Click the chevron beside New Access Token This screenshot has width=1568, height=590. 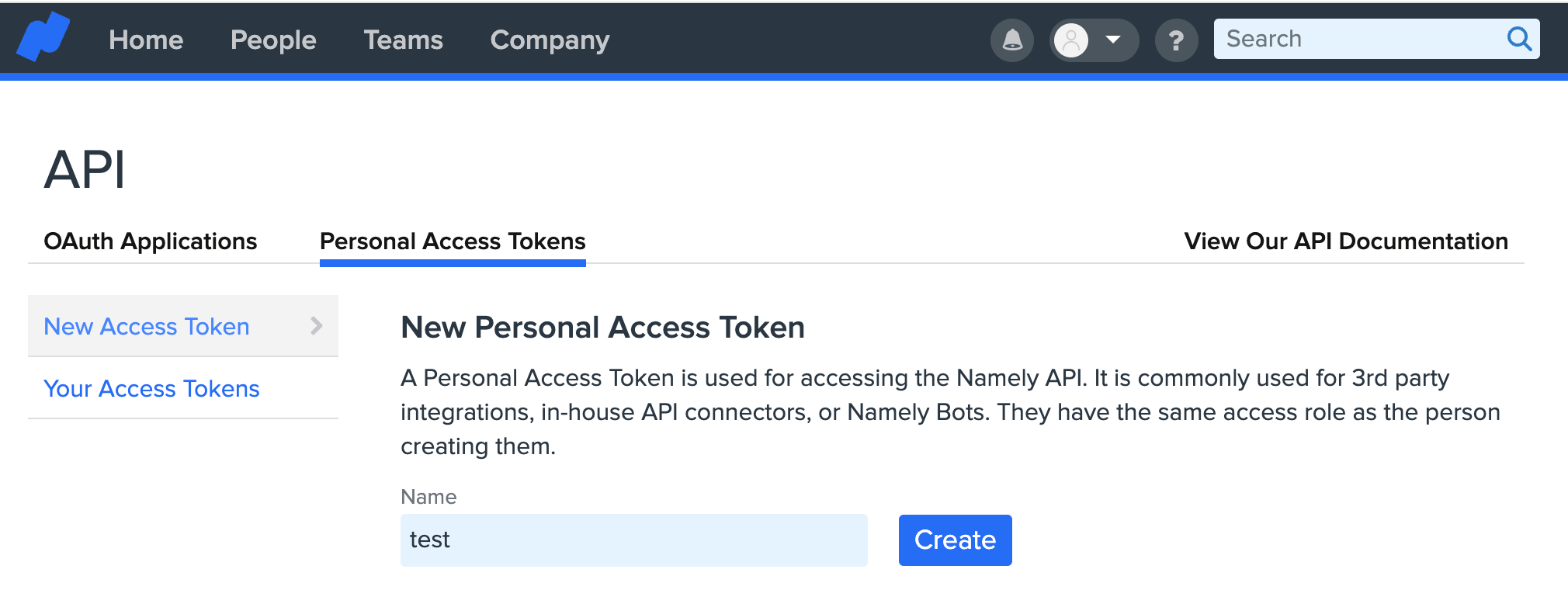(x=316, y=326)
